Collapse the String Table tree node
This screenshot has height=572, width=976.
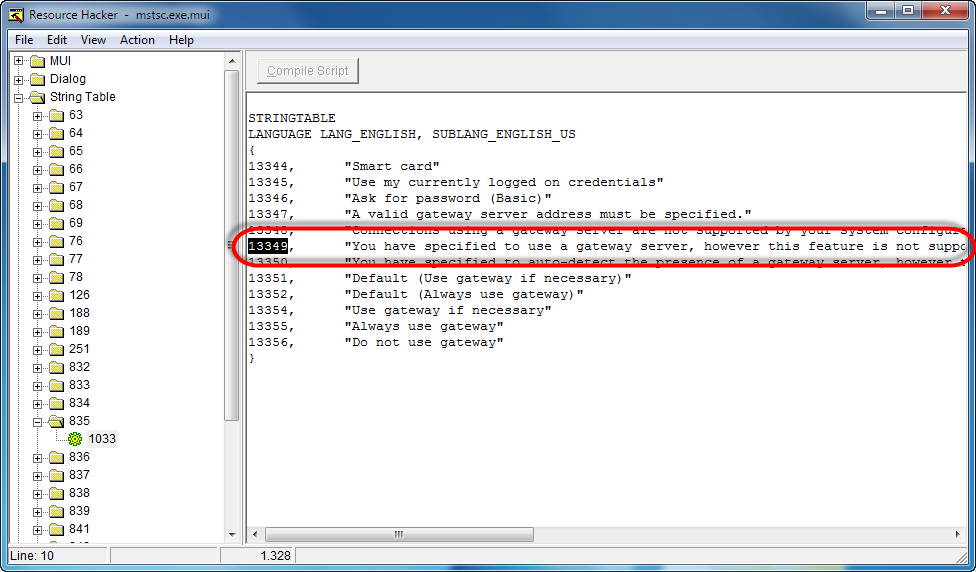18,98
